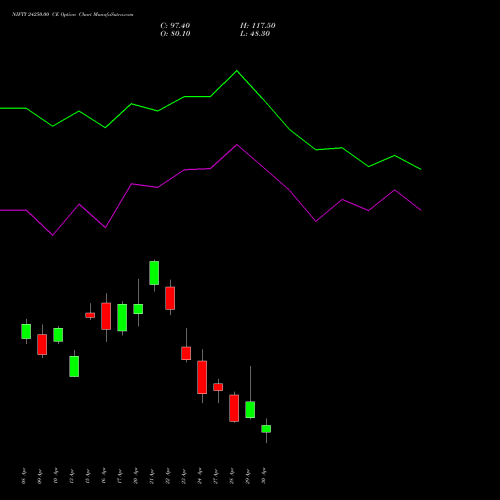The width and height of the screenshot is (500, 500).
Task: Select the 09 Apr date label
Action: 39,476
